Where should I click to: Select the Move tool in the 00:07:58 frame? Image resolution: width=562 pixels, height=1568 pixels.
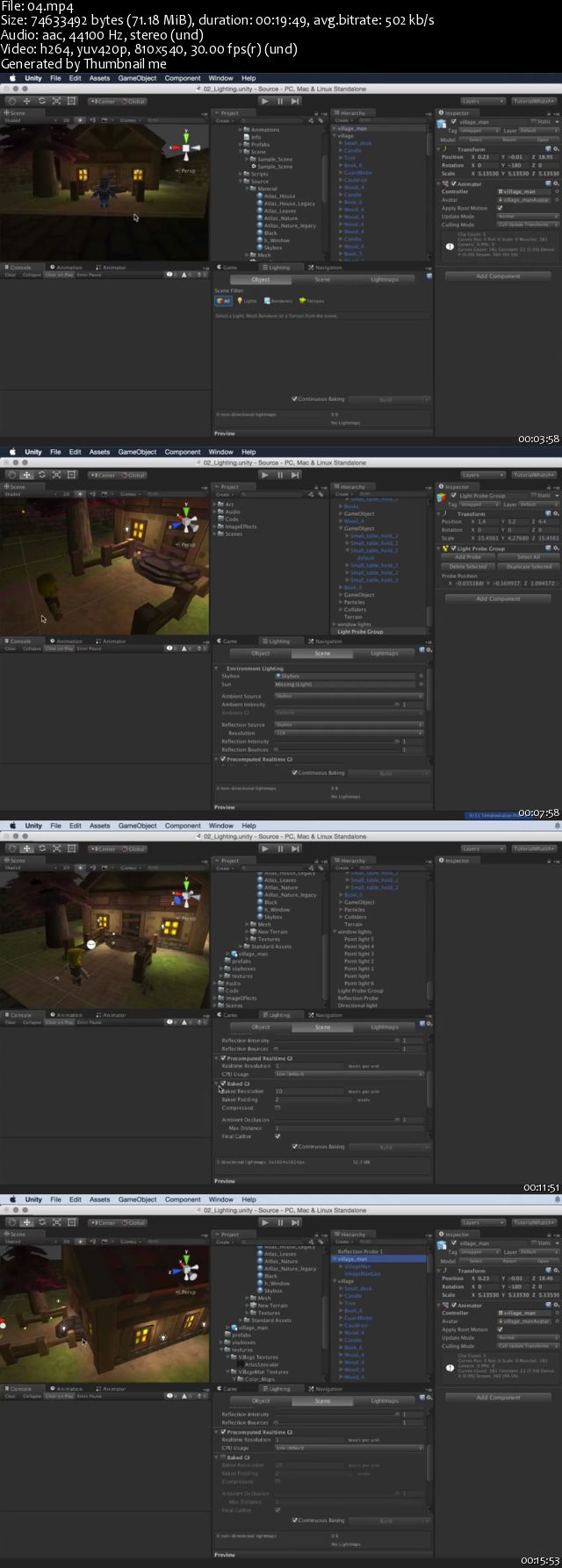click(x=26, y=475)
